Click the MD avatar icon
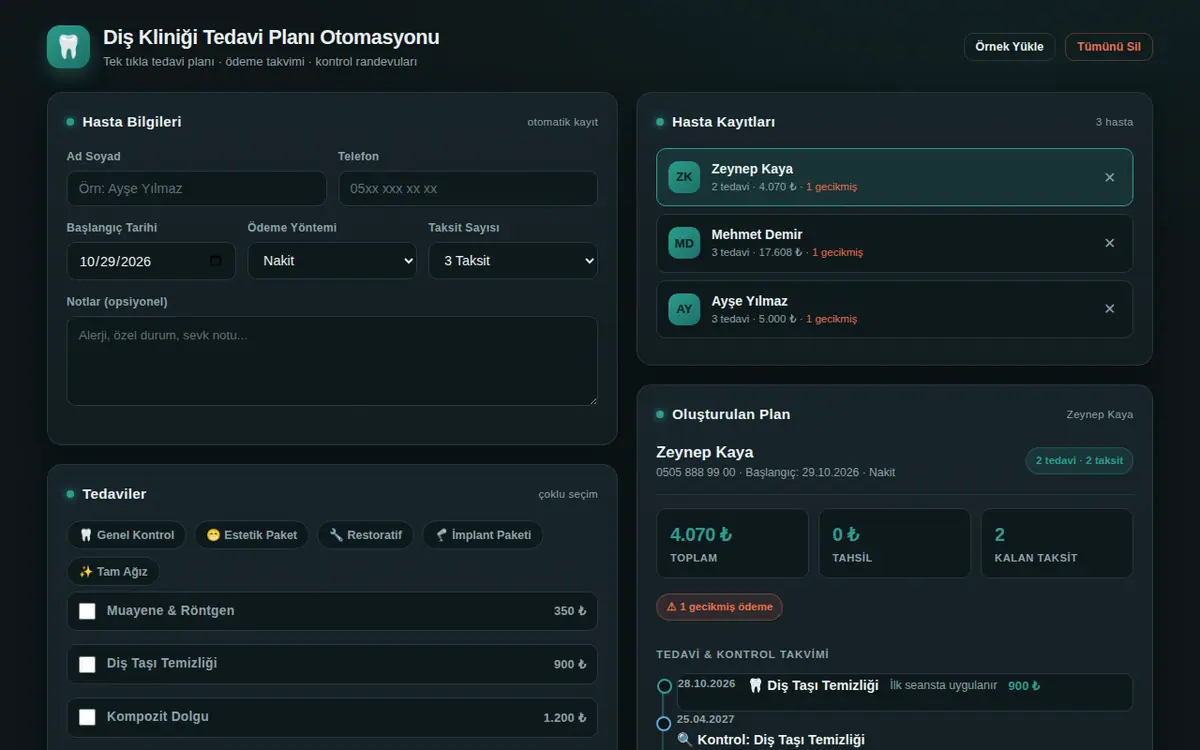Viewport: 1200px width, 750px height. [684, 243]
